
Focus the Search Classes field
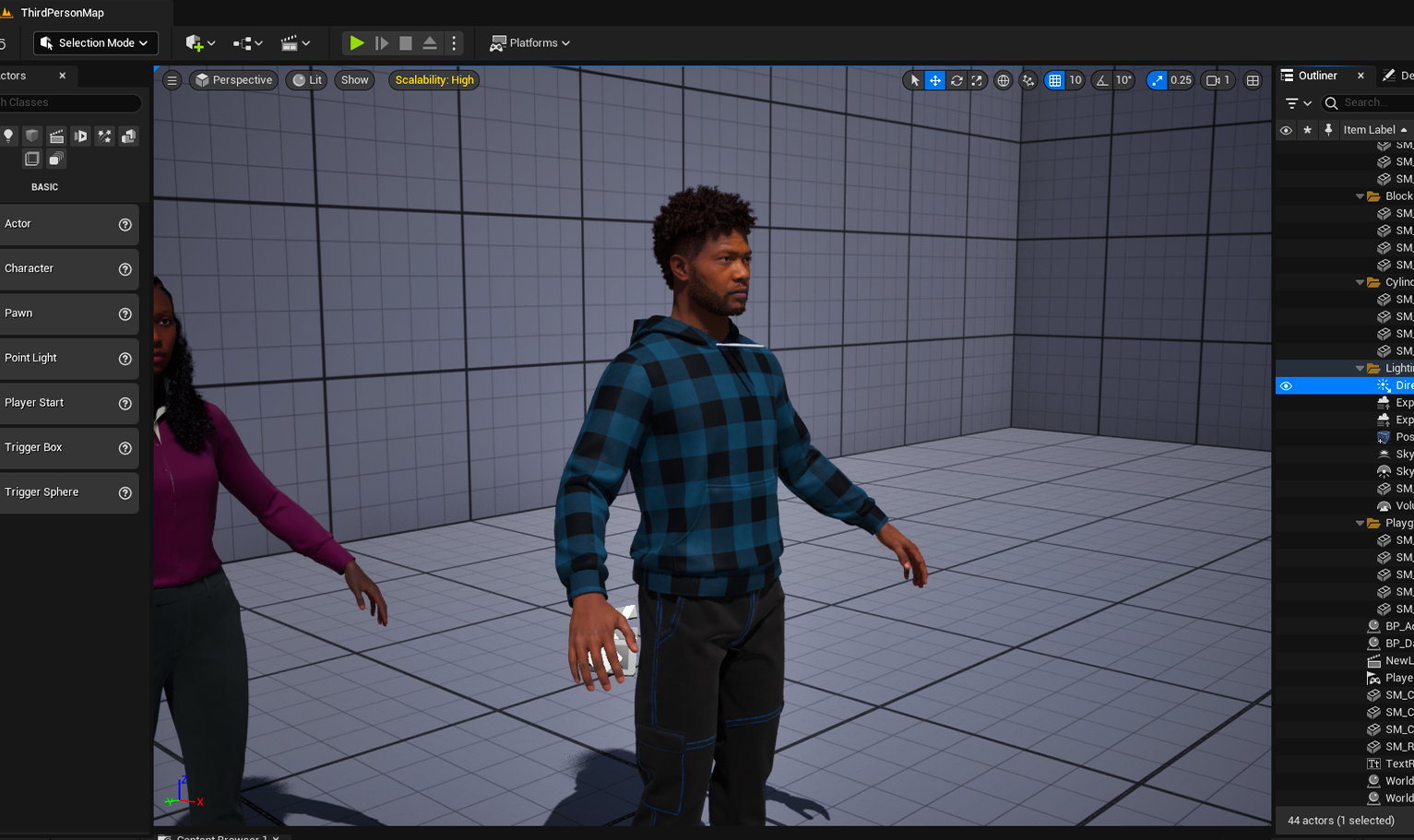pyautogui.click(x=70, y=102)
